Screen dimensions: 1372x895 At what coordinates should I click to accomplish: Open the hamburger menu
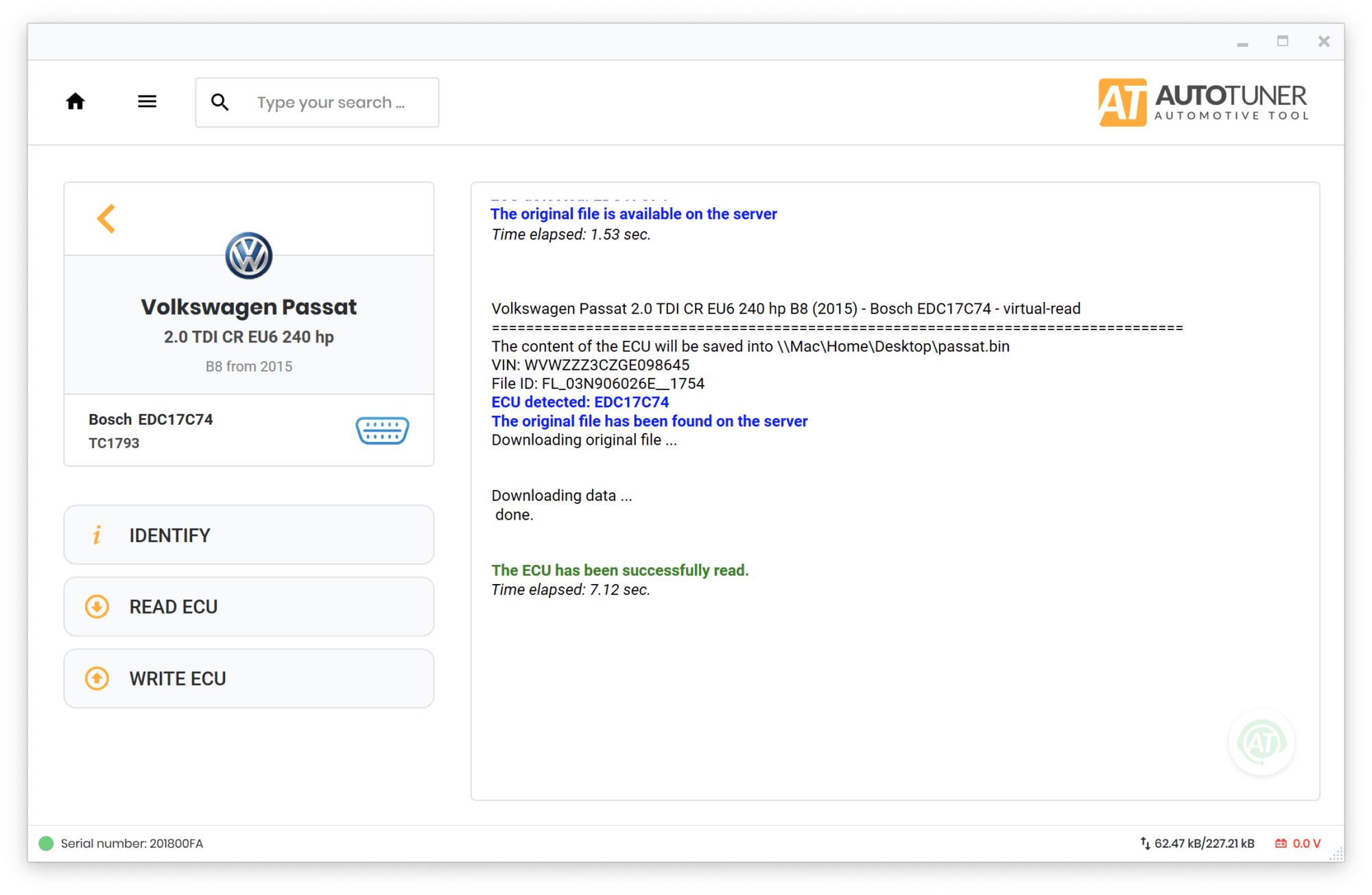click(147, 102)
